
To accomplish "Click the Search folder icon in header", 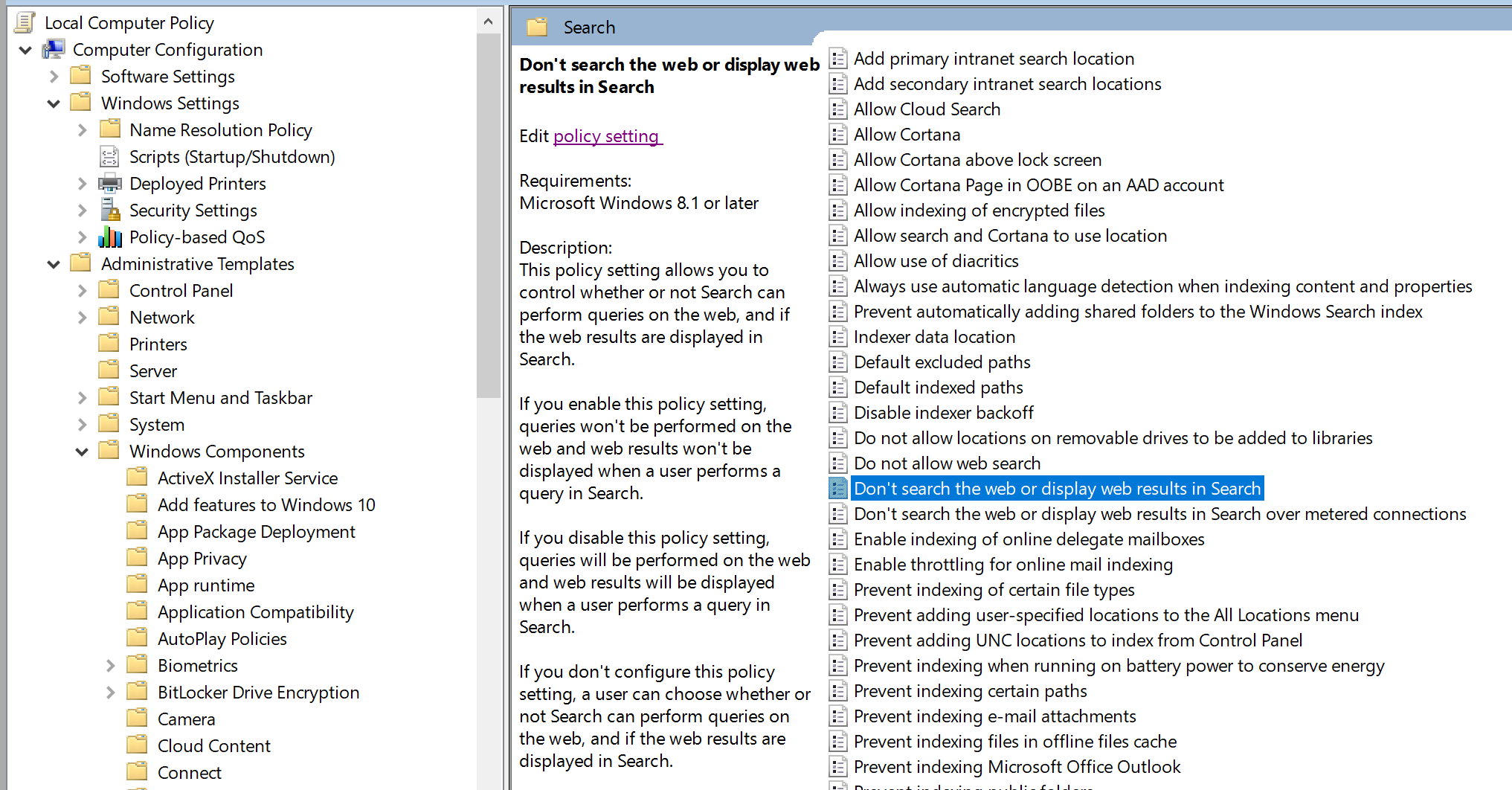I will click(537, 28).
